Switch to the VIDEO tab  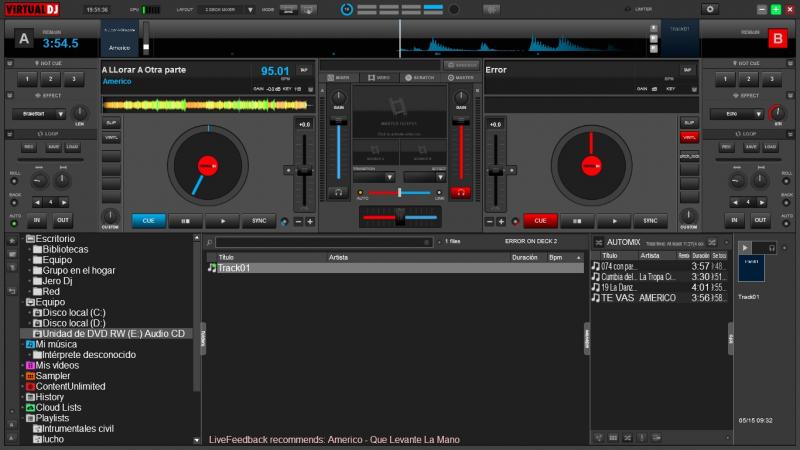click(379, 78)
